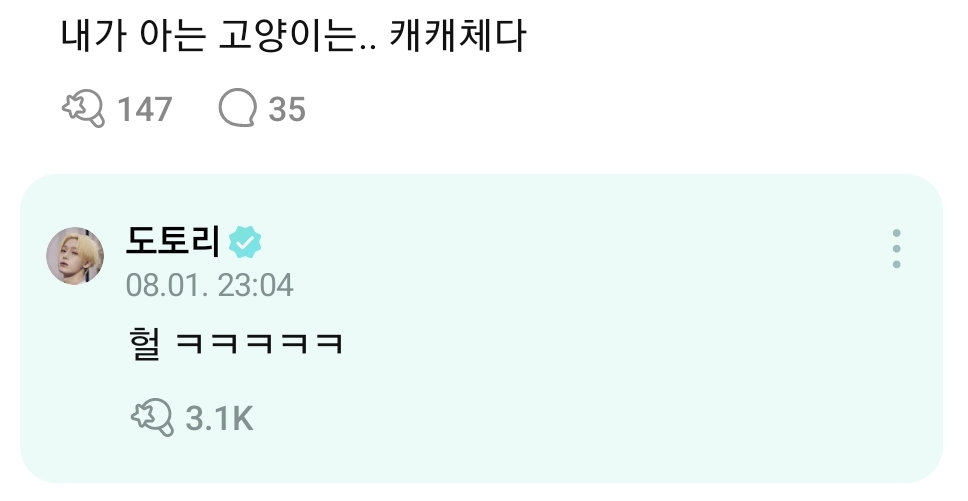The image size is (968, 501).
Task: Open the three-dot options menu on 도토리's comment
Action: coord(896,249)
